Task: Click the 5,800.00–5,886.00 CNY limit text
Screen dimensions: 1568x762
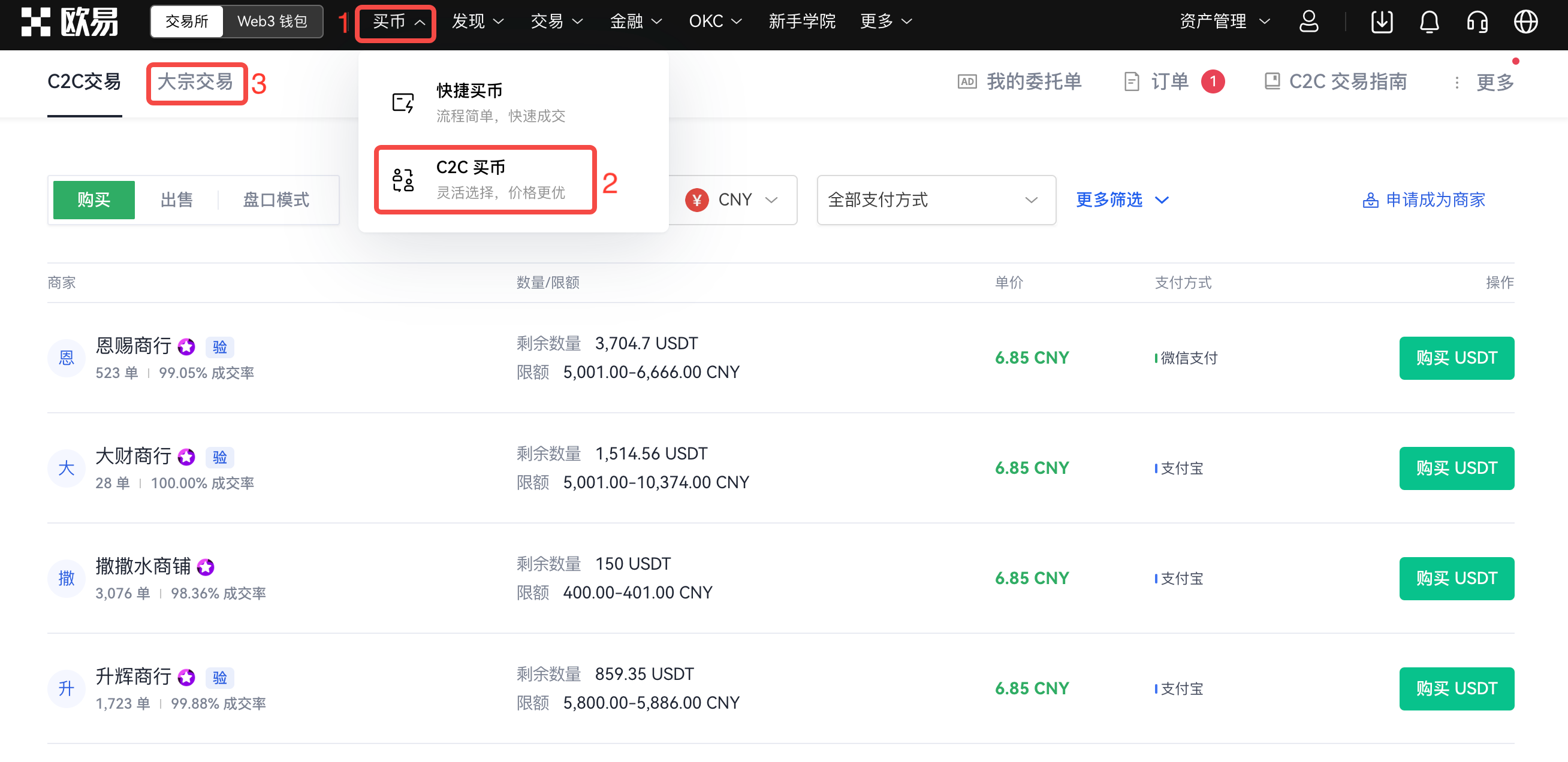Action: tap(651, 703)
